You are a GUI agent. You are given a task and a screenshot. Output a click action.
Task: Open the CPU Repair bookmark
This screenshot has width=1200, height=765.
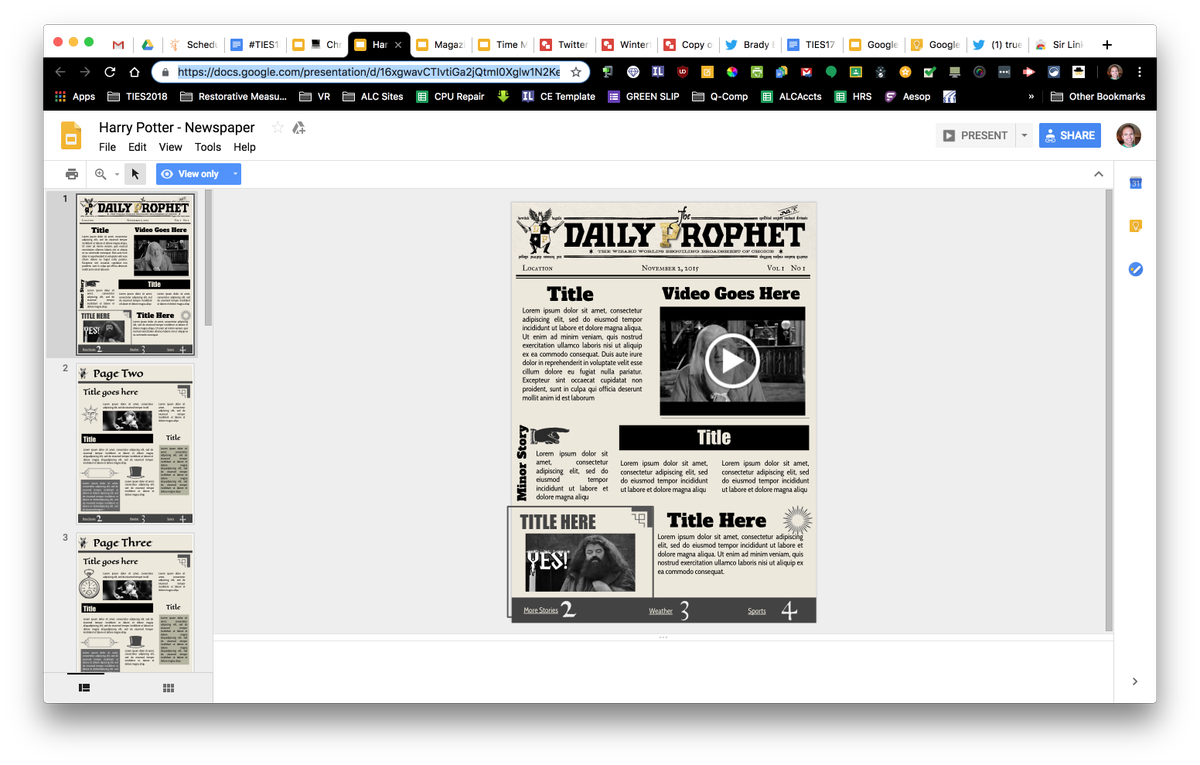(451, 97)
